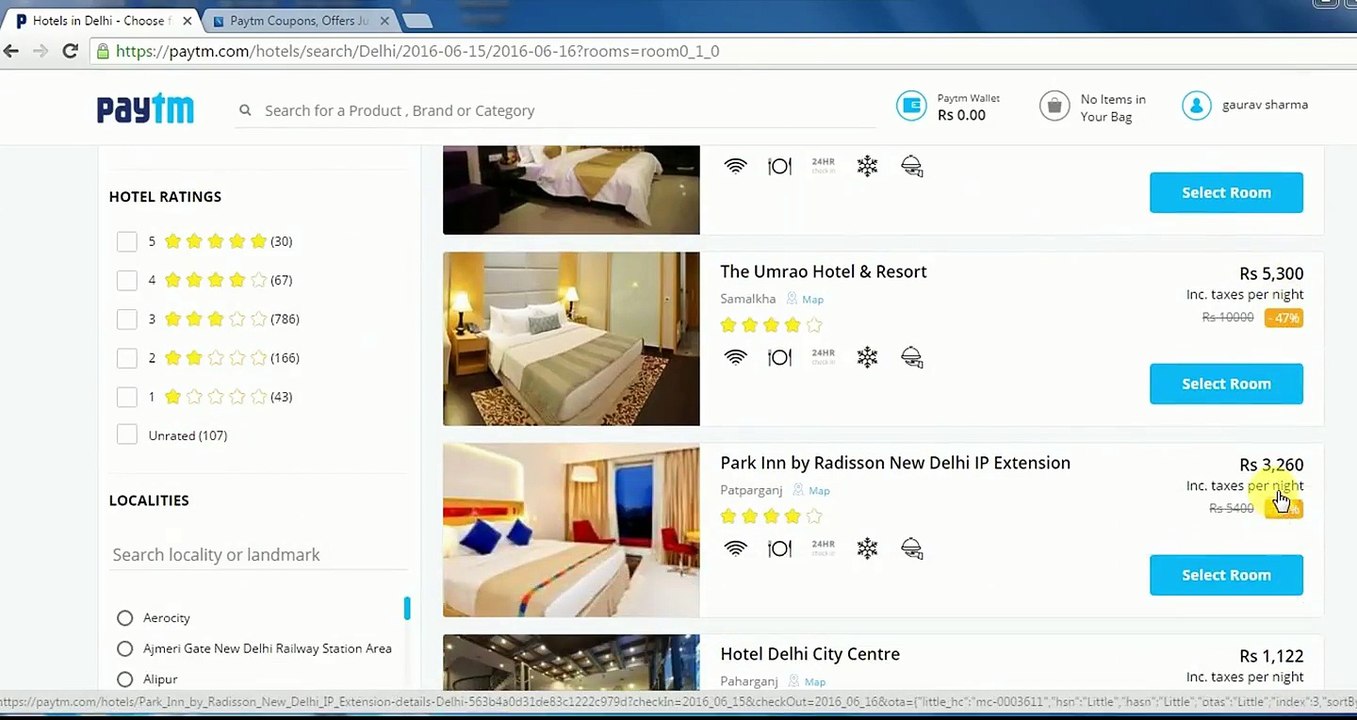Click the search magnifier icon in Paytm header
This screenshot has width=1357, height=720.
[245, 111]
